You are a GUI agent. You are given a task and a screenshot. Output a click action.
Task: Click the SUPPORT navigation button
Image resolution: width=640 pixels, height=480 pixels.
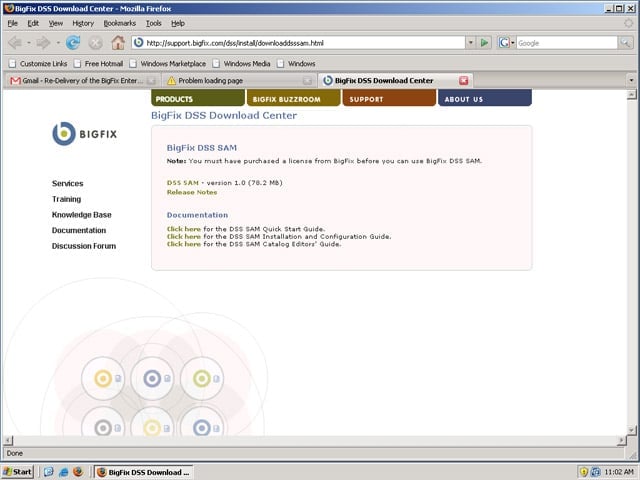tap(389, 98)
